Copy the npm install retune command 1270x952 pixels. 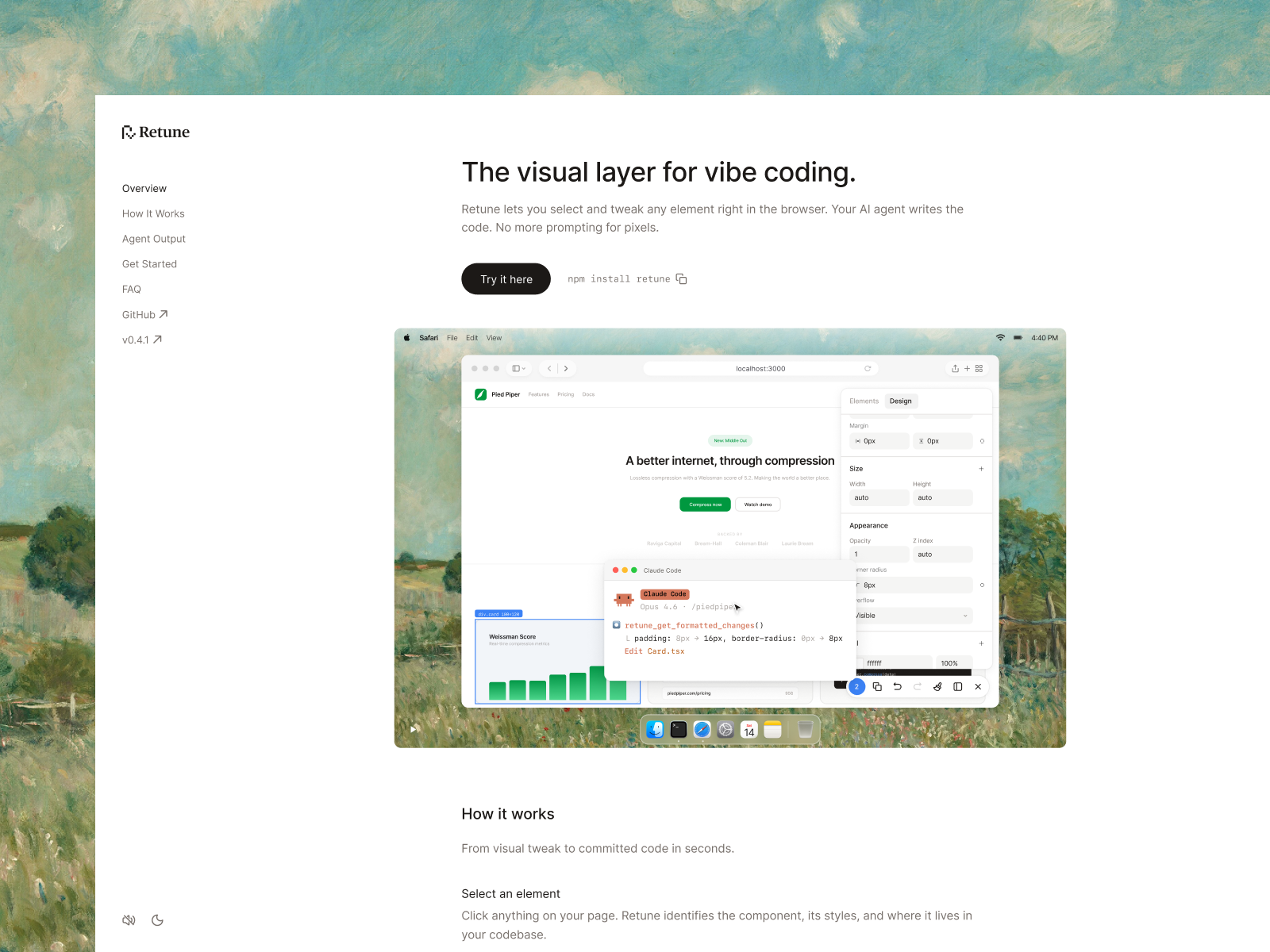coord(681,279)
